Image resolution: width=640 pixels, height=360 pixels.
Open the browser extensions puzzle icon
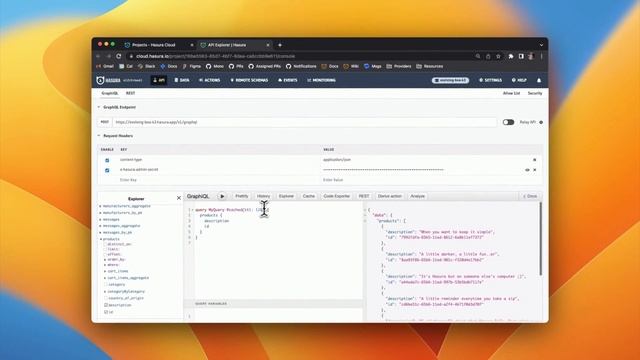511,56
